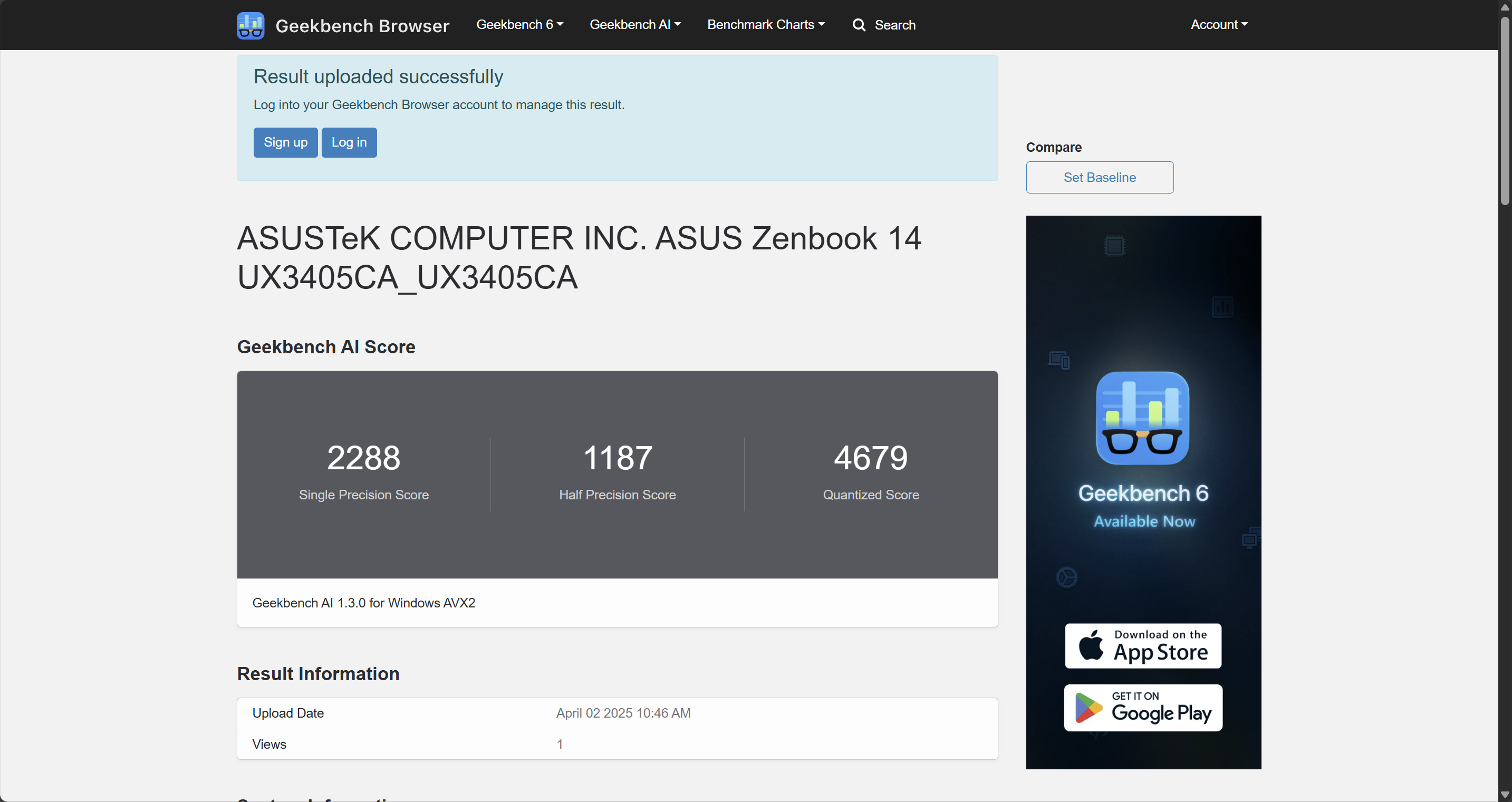Expand the Geekbench AI dropdown menu
This screenshot has width=1512, height=802.
point(635,25)
